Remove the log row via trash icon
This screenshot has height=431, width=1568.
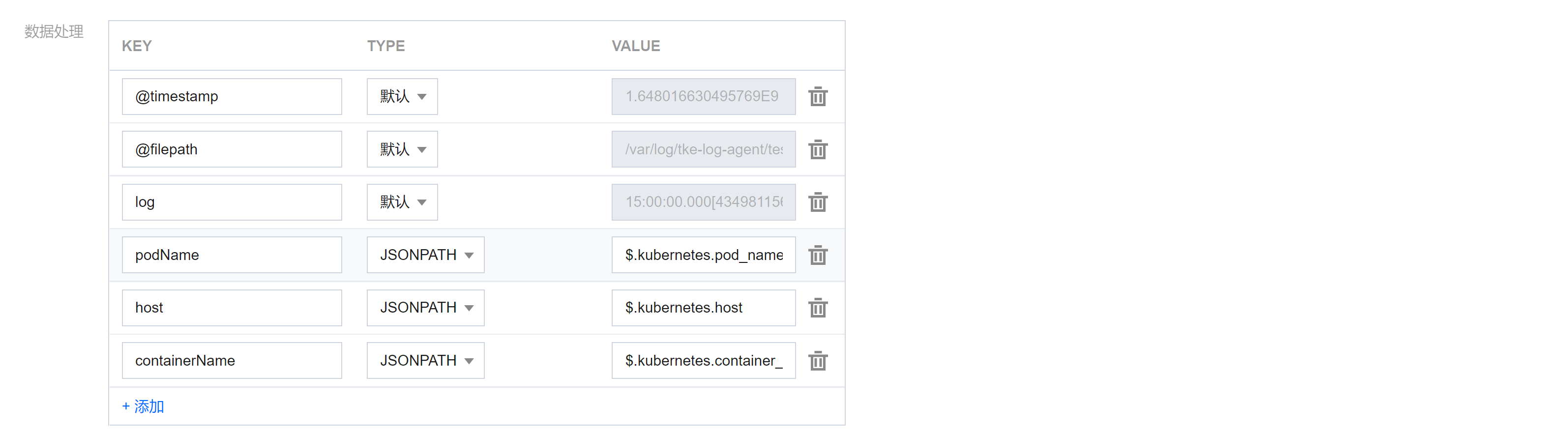click(x=818, y=202)
